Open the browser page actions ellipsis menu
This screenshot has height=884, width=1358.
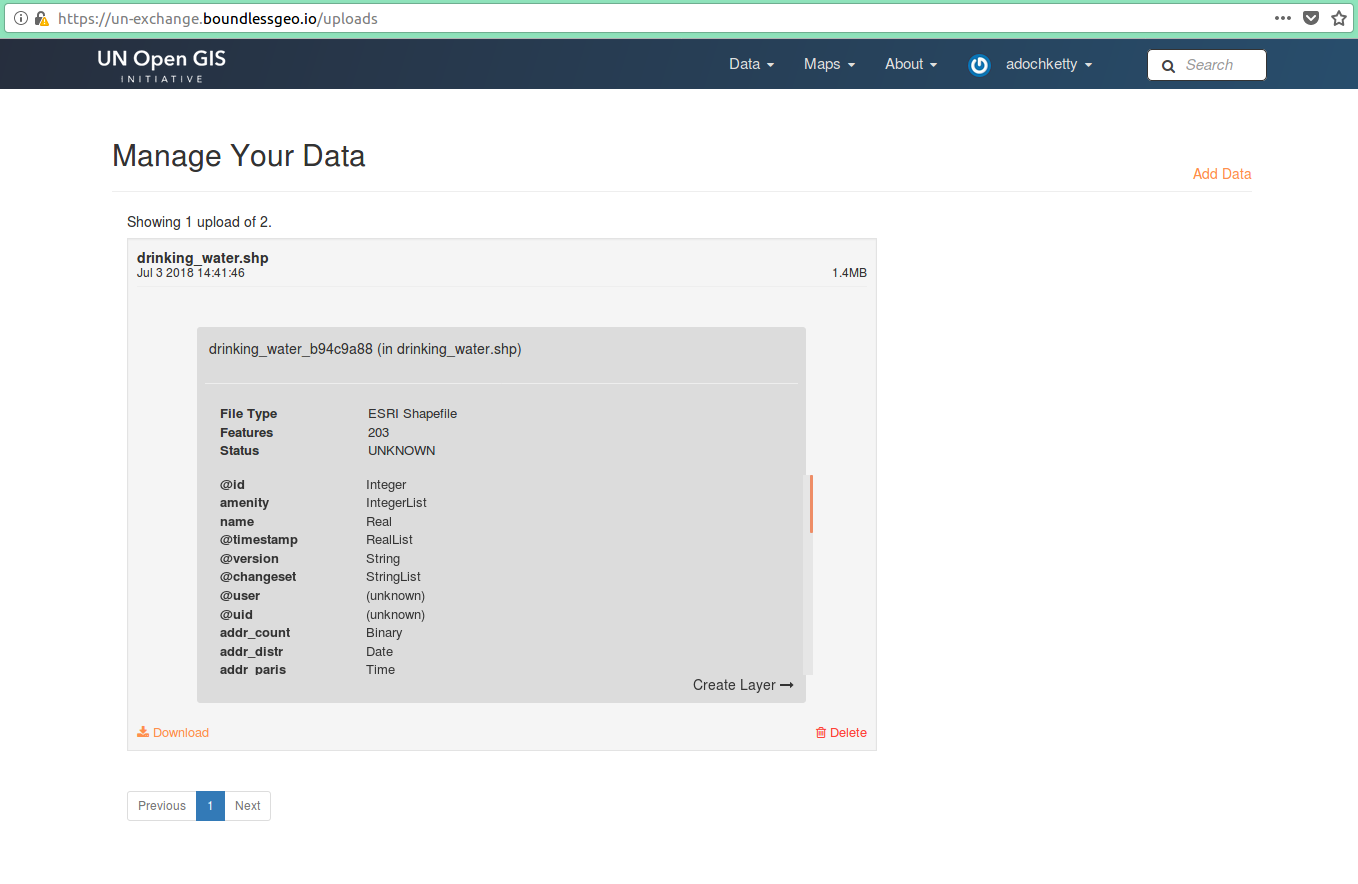(x=1283, y=18)
